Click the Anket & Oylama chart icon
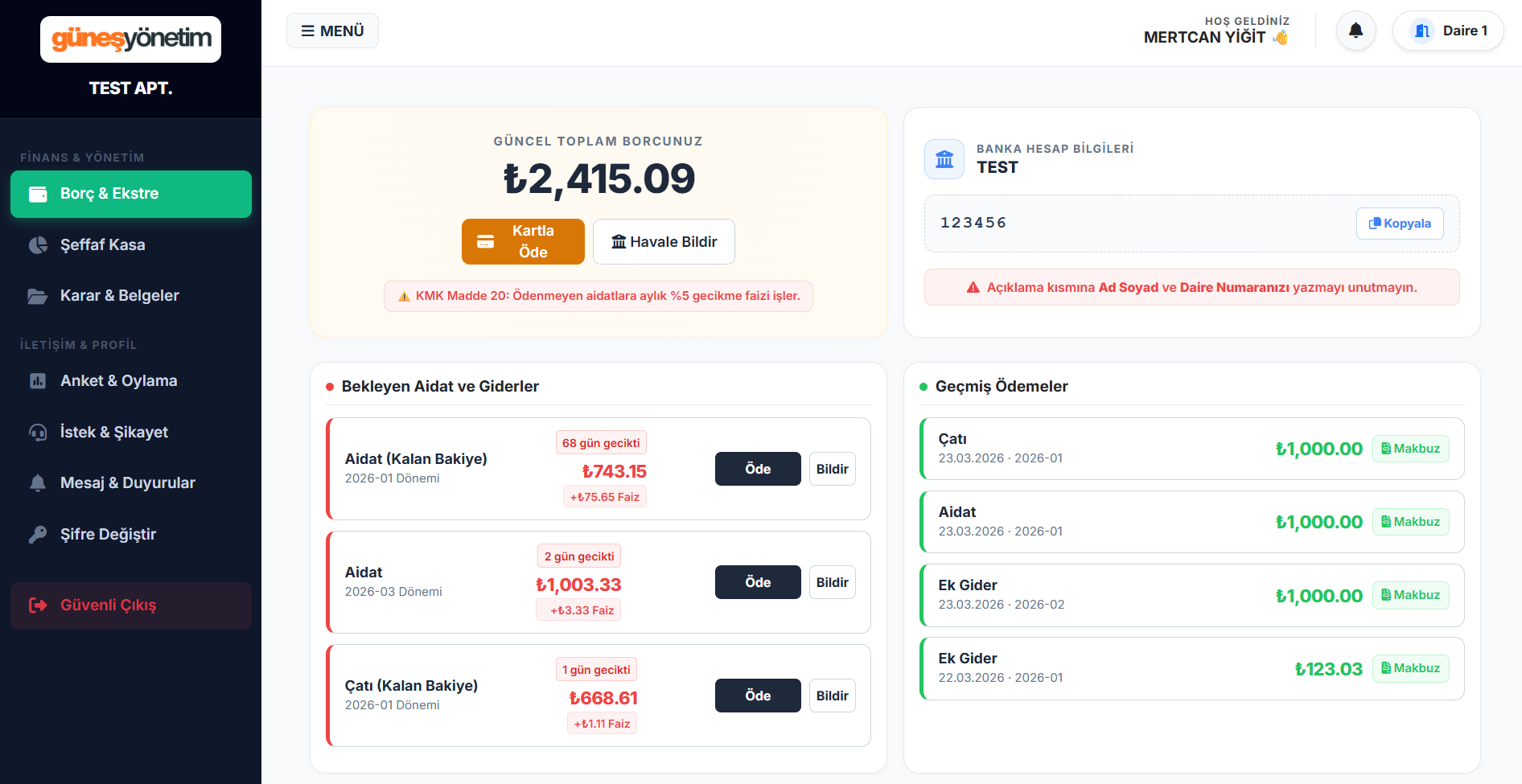Viewport: 1522px width, 784px height. pyautogui.click(x=38, y=381)
